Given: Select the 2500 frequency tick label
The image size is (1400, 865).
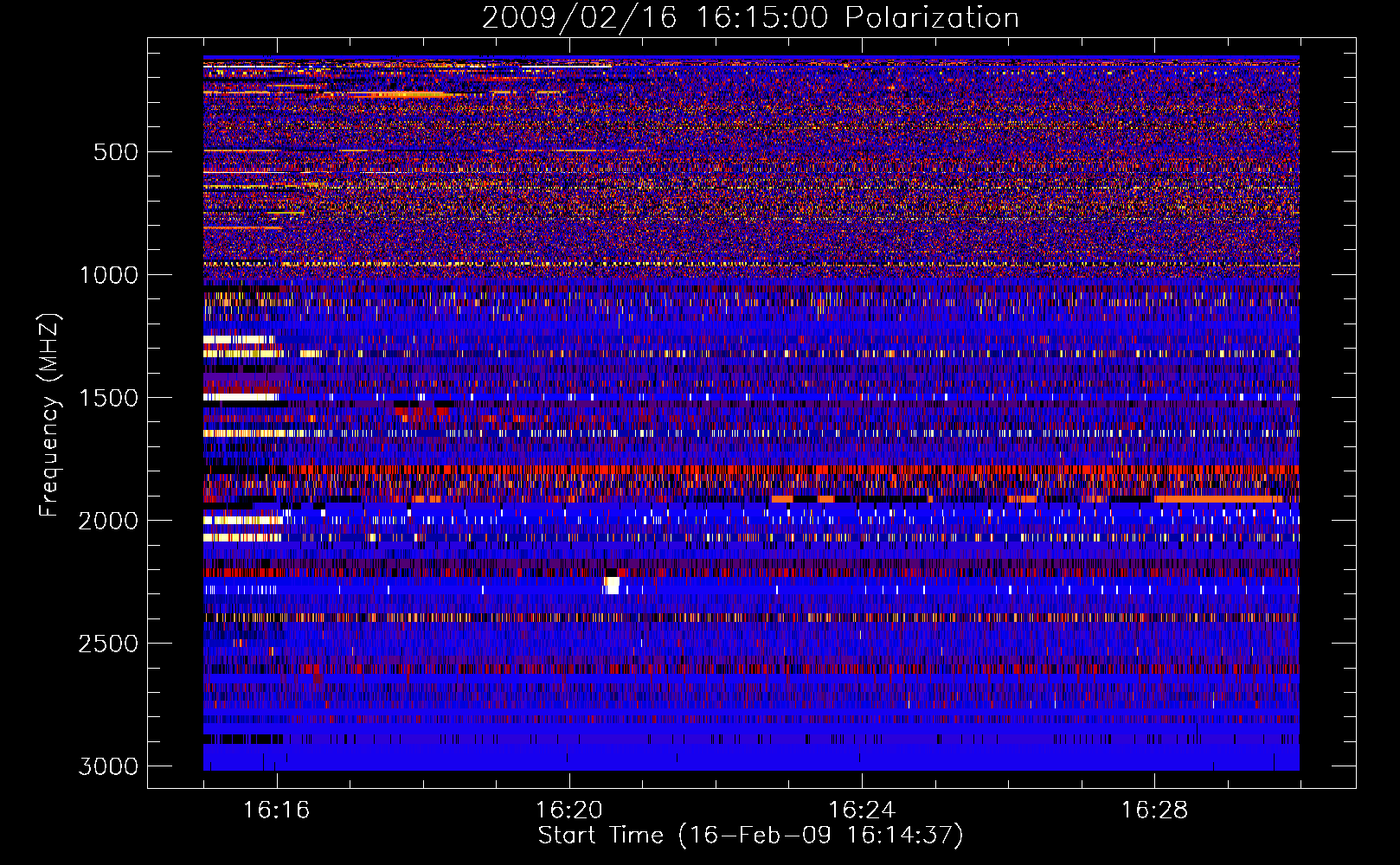Looking at the screenshot, I should click(108, 644).
